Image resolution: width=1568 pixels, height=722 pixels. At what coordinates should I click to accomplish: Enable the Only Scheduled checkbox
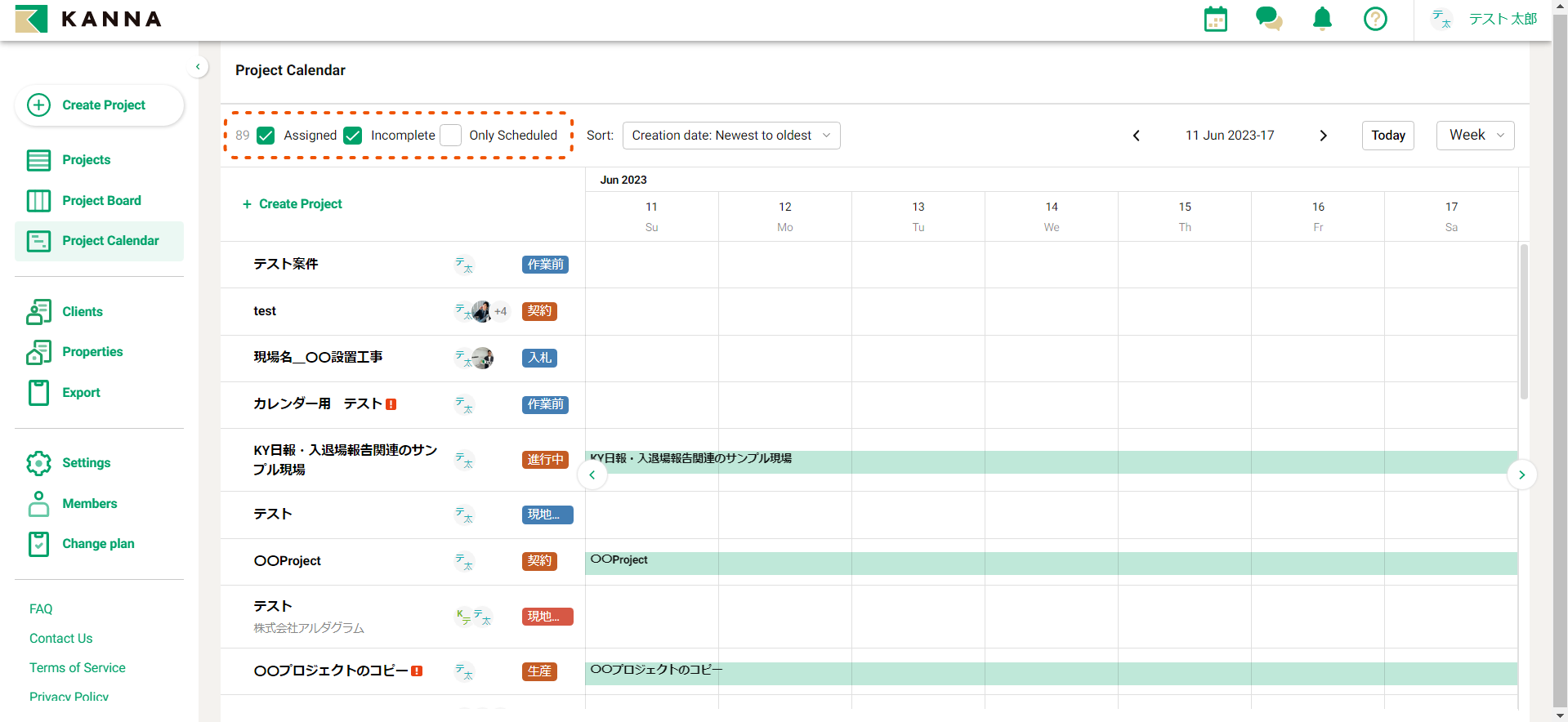450,136
